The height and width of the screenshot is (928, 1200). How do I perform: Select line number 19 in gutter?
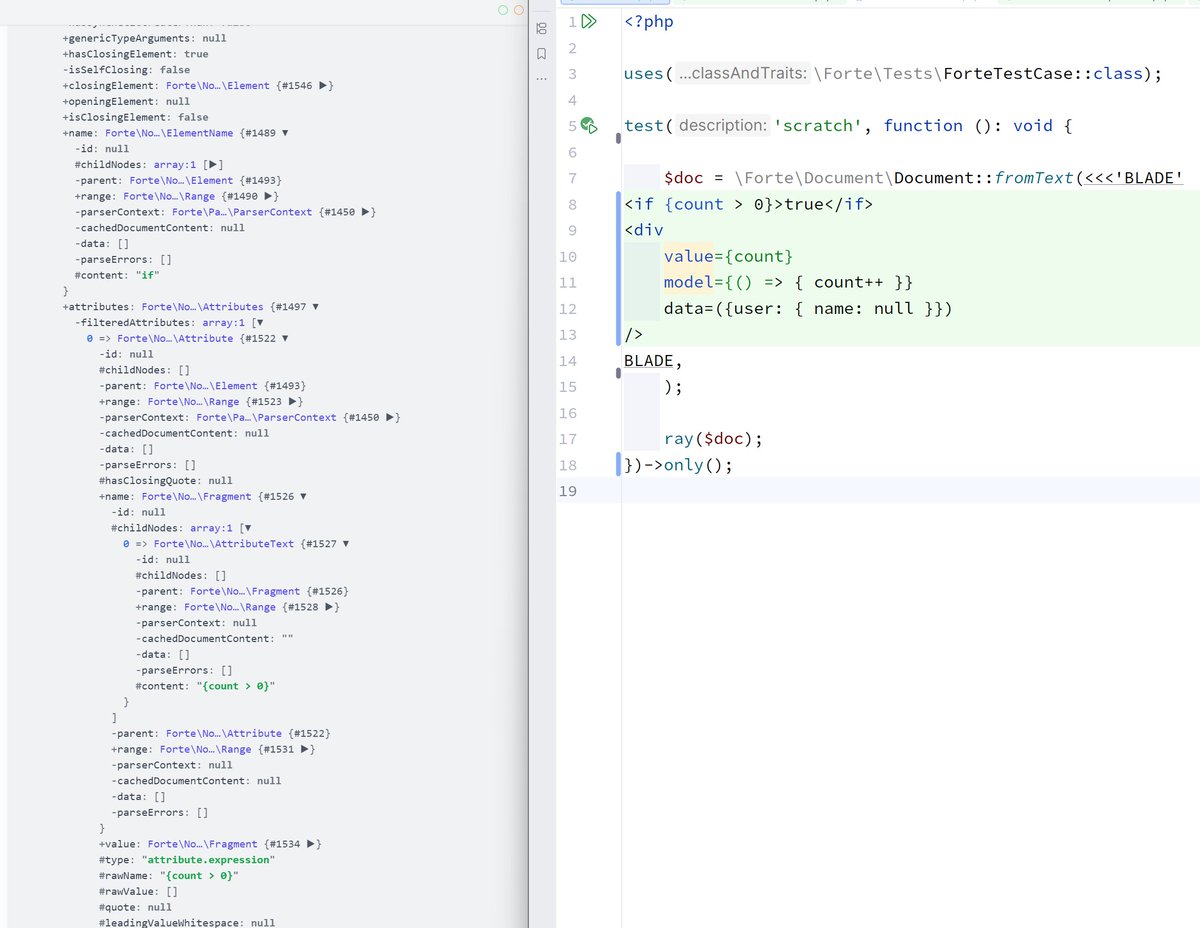[x=568, y=491]
